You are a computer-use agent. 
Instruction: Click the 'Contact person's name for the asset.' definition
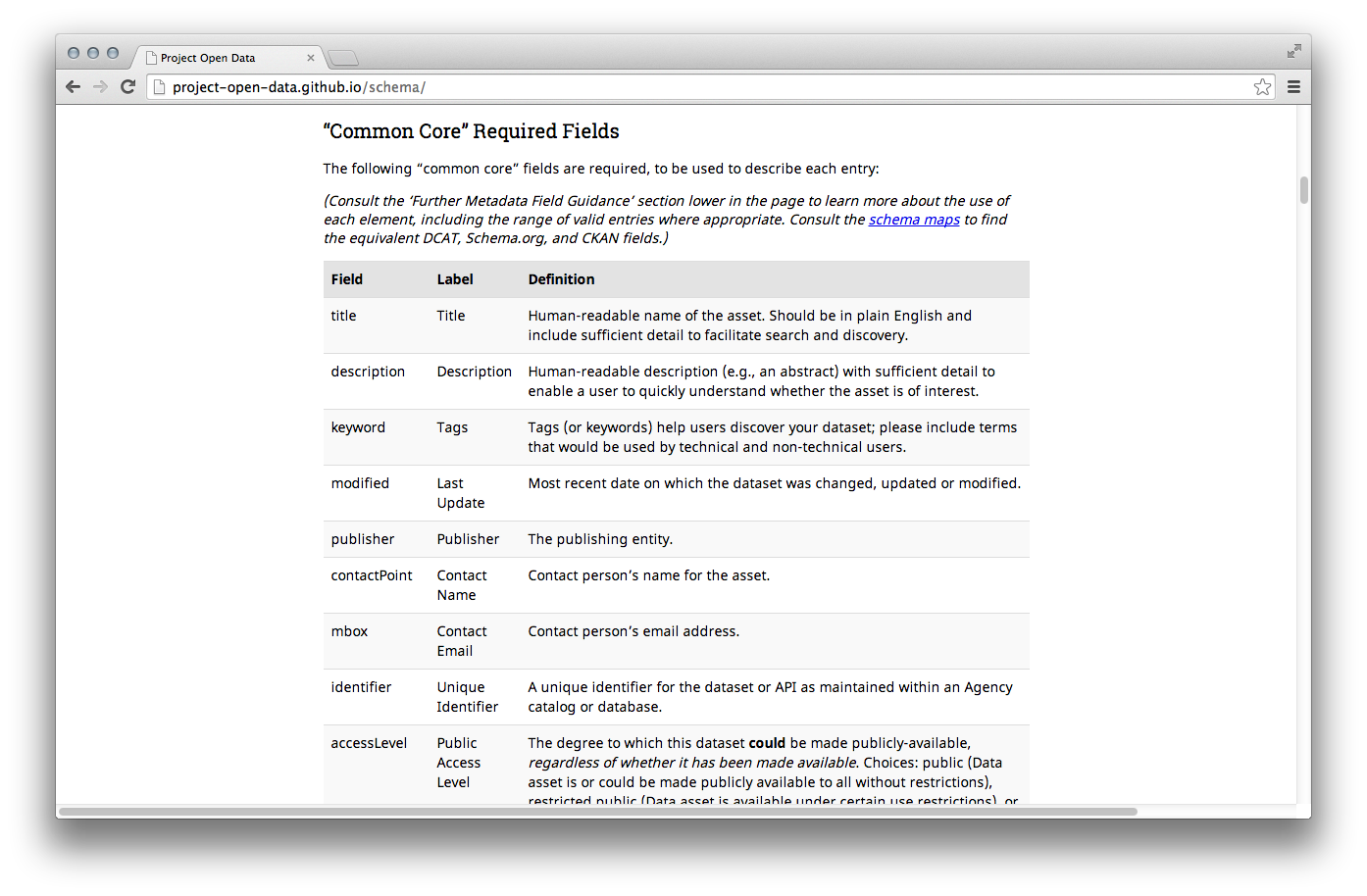click(x=649, y=575)
